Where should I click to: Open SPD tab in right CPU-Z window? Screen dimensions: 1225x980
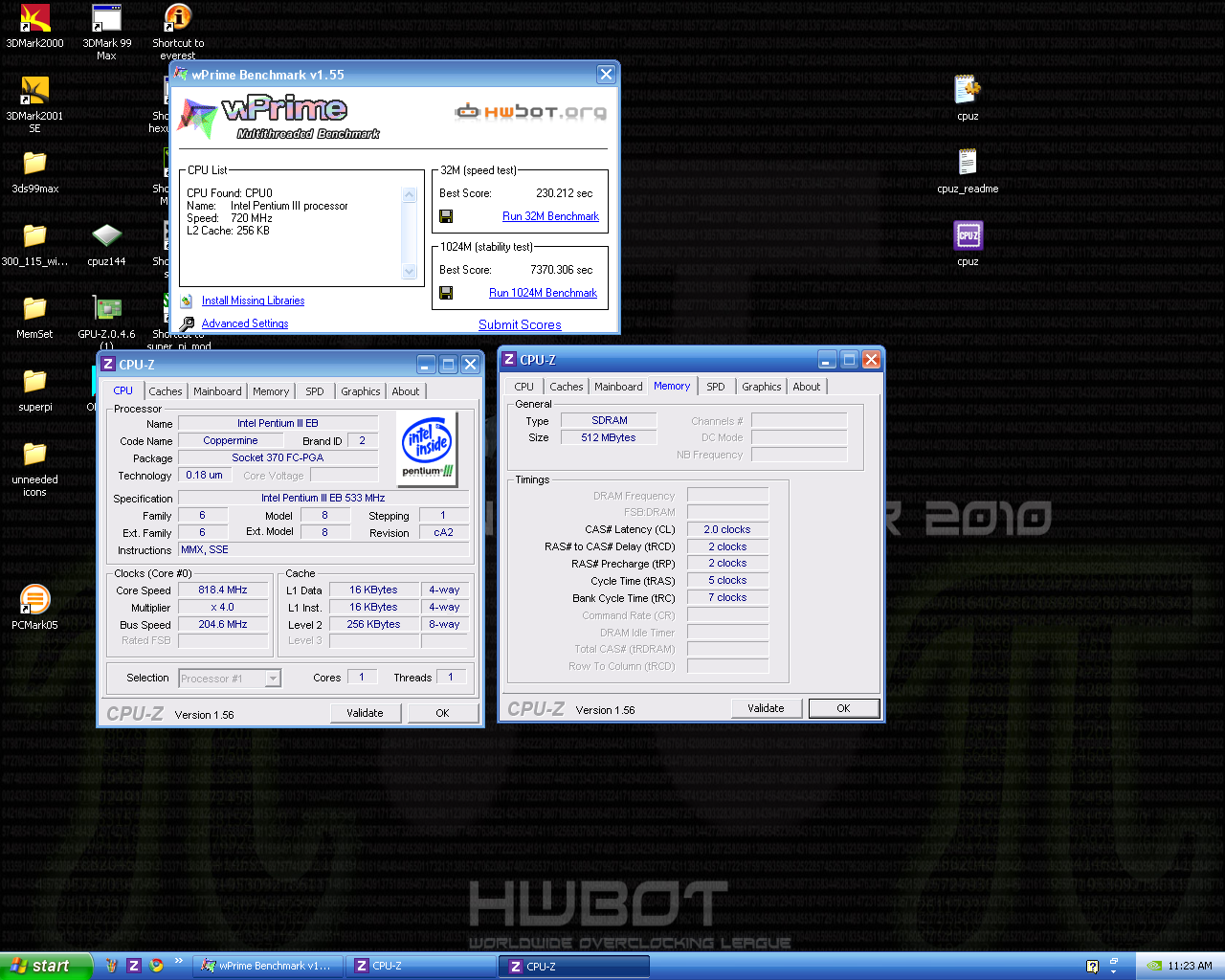[716, 387]
